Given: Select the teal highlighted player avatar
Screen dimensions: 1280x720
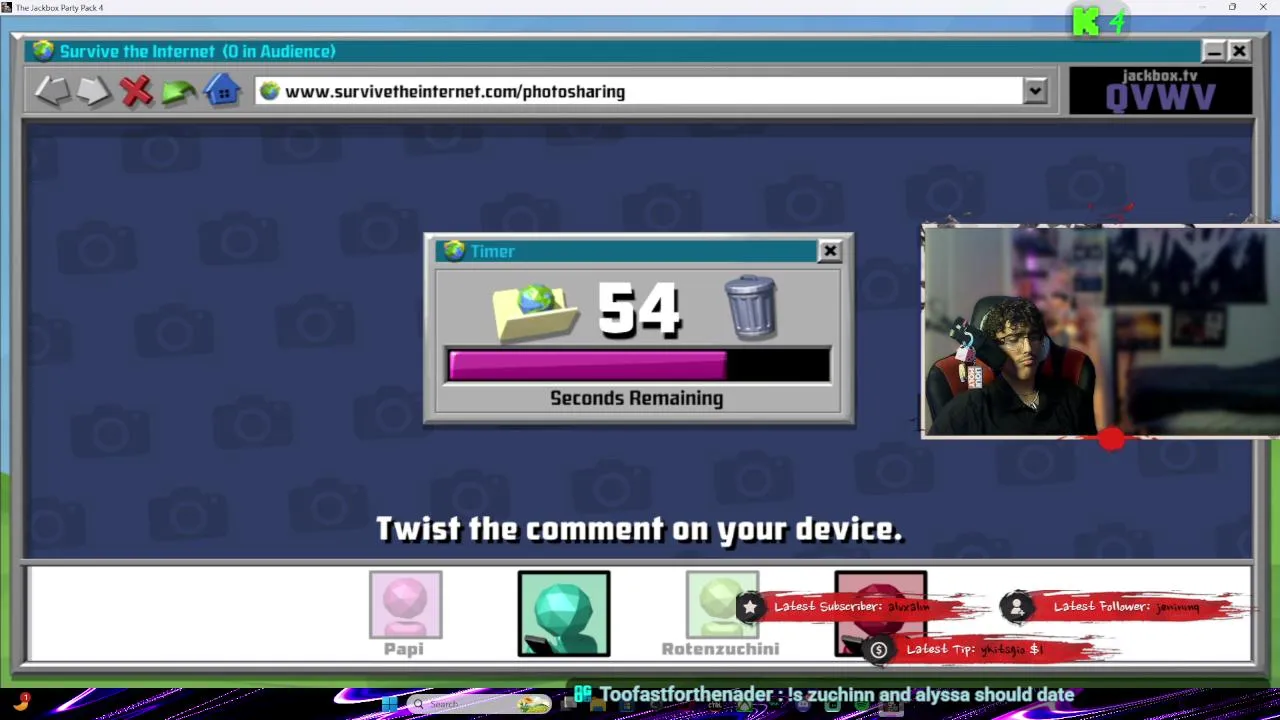Looking at the screenshot, I should pyautogui.click(x=564, y=613).
